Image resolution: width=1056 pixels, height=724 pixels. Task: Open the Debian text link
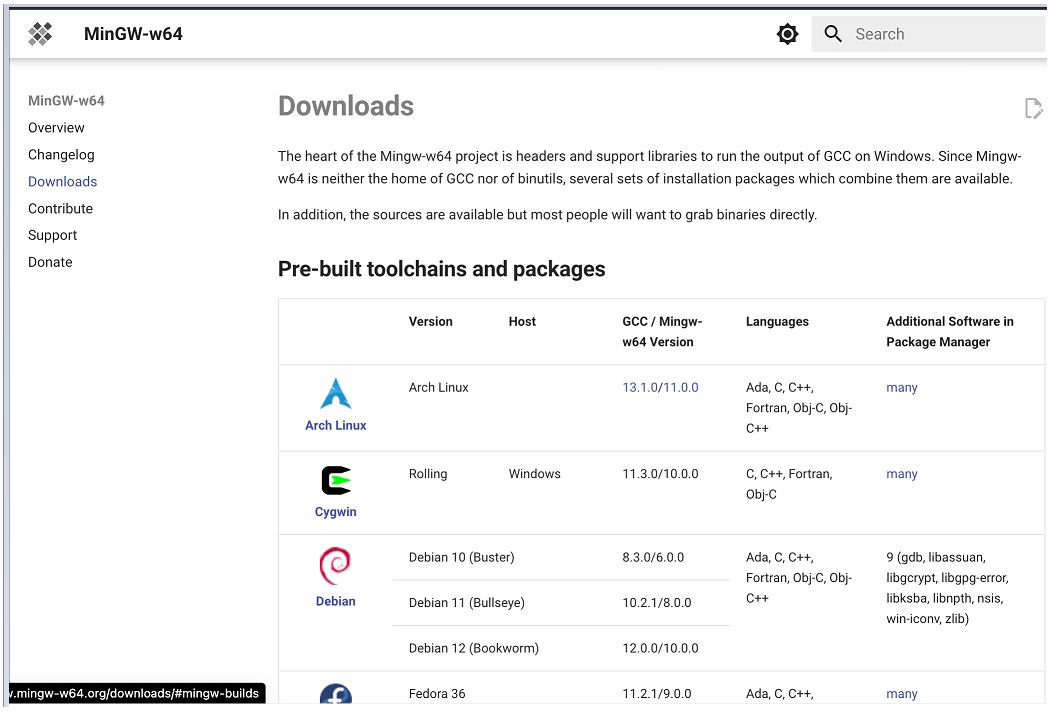coord(335,601)
